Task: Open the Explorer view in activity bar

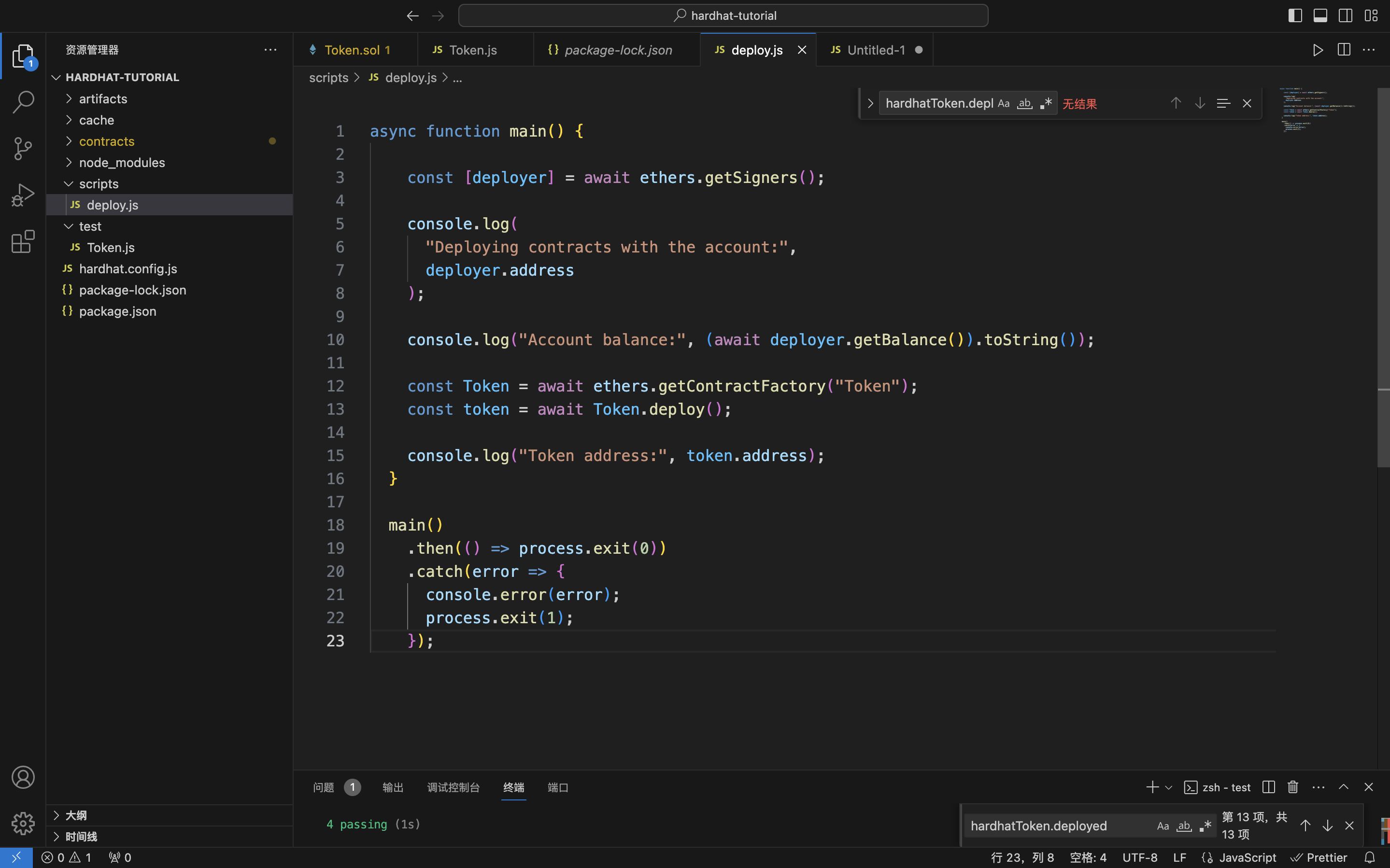Action: click(23, 56)
